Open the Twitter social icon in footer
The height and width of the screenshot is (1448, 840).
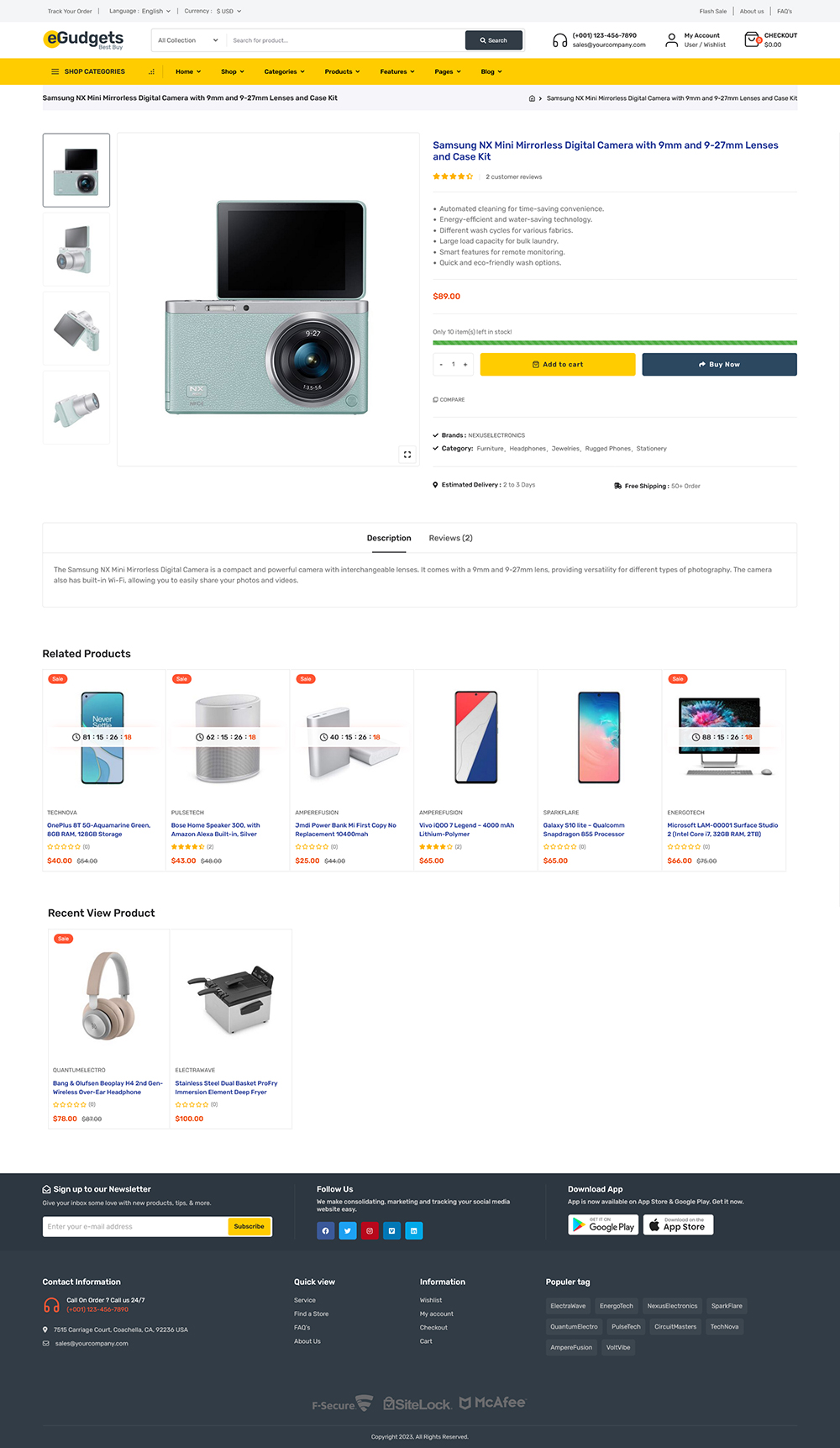point(348,1230)
